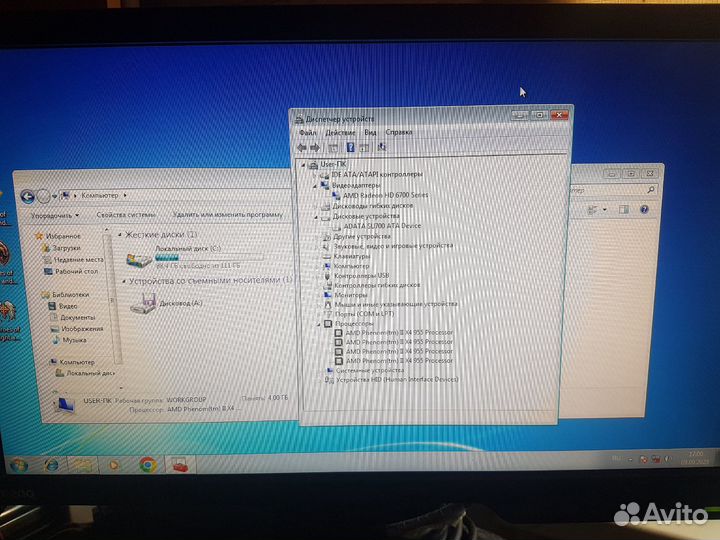The width and height of the screenshot is (720, 540).
Task: Click Компьютер in the Explorer address bar
Action: 100,196
